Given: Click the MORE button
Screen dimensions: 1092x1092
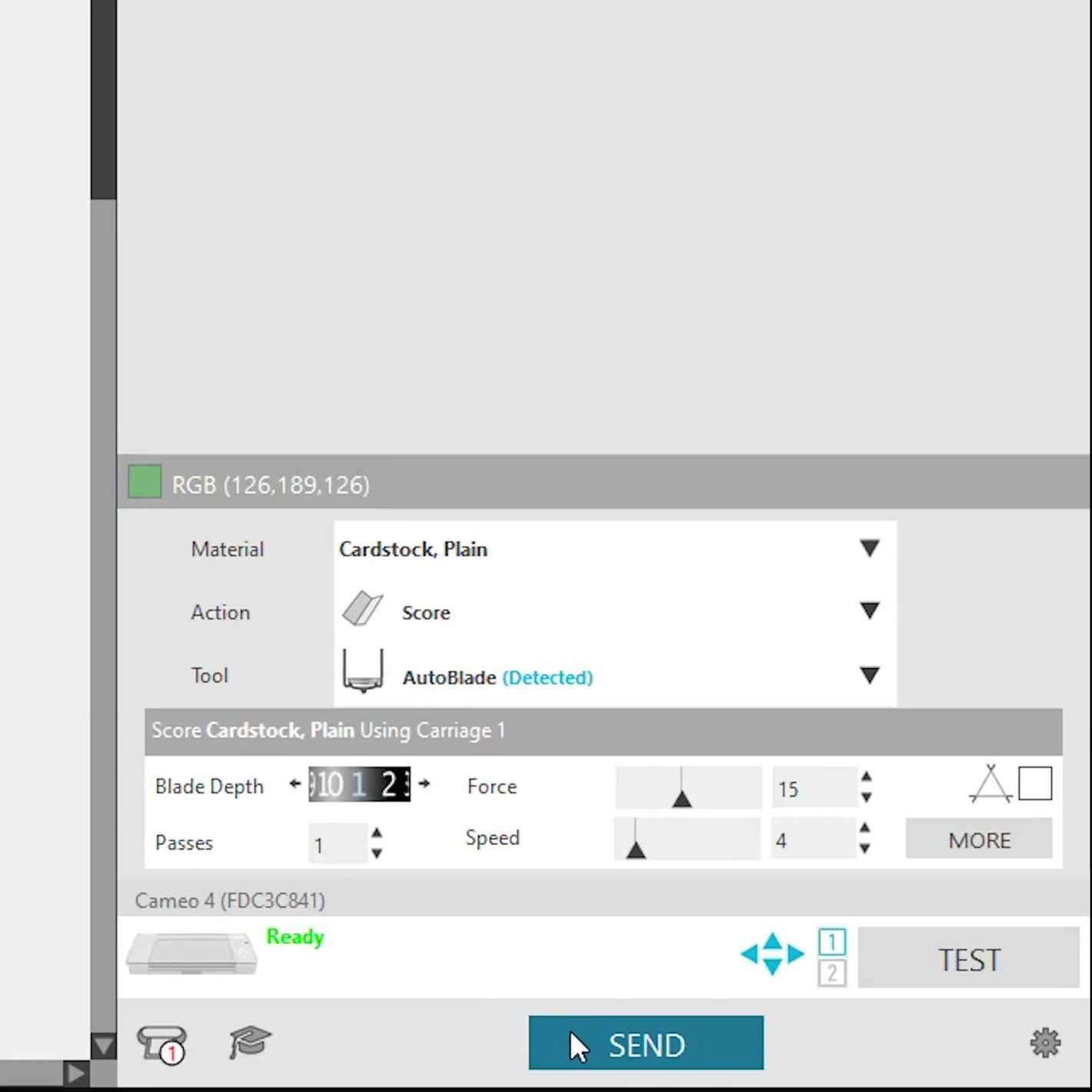Looking at the screenshot, I should [x=979, y=838].
